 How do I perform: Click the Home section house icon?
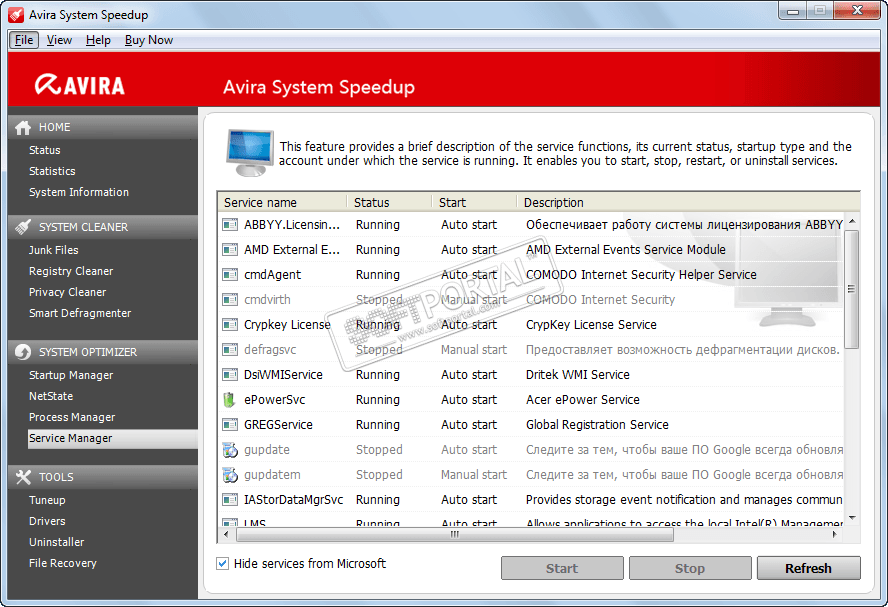[x=23, y=128]
